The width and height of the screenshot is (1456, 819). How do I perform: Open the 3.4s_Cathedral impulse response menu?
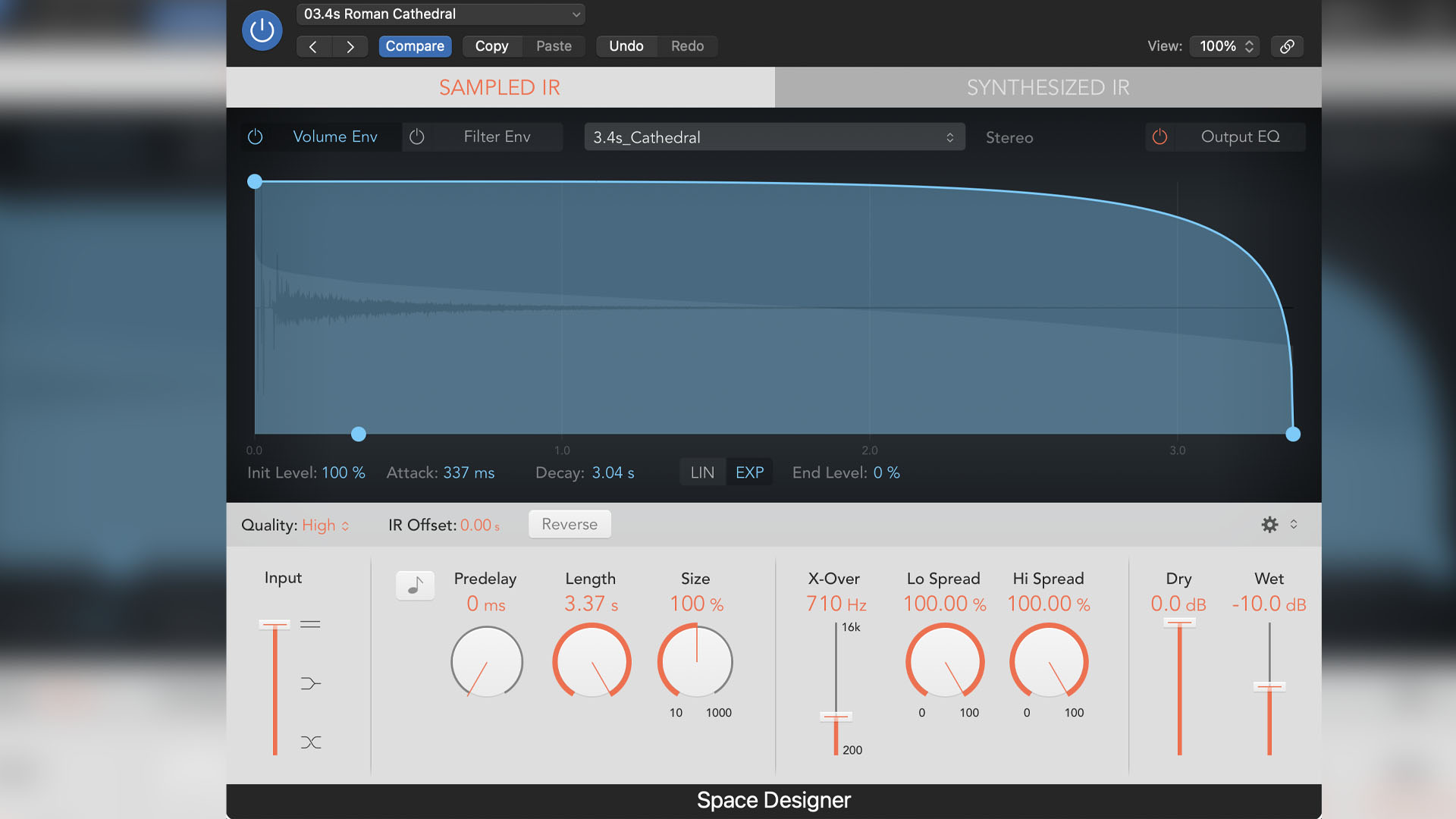[x=773, y=137]
